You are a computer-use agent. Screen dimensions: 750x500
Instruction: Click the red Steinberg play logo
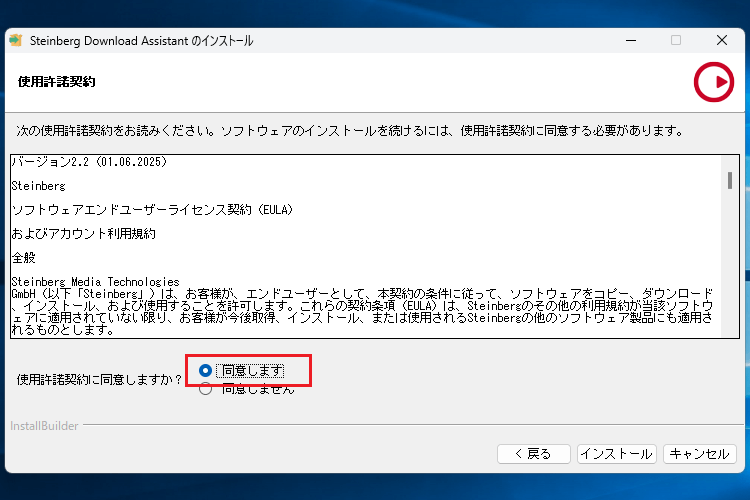coord(713,83)
